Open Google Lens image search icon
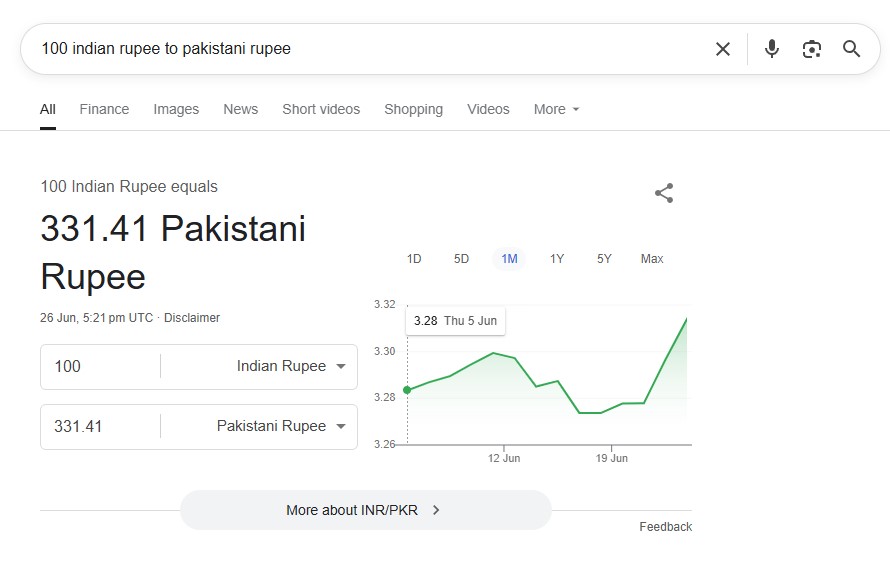This screenshot has height=563, width=890. tap(811, 49)
